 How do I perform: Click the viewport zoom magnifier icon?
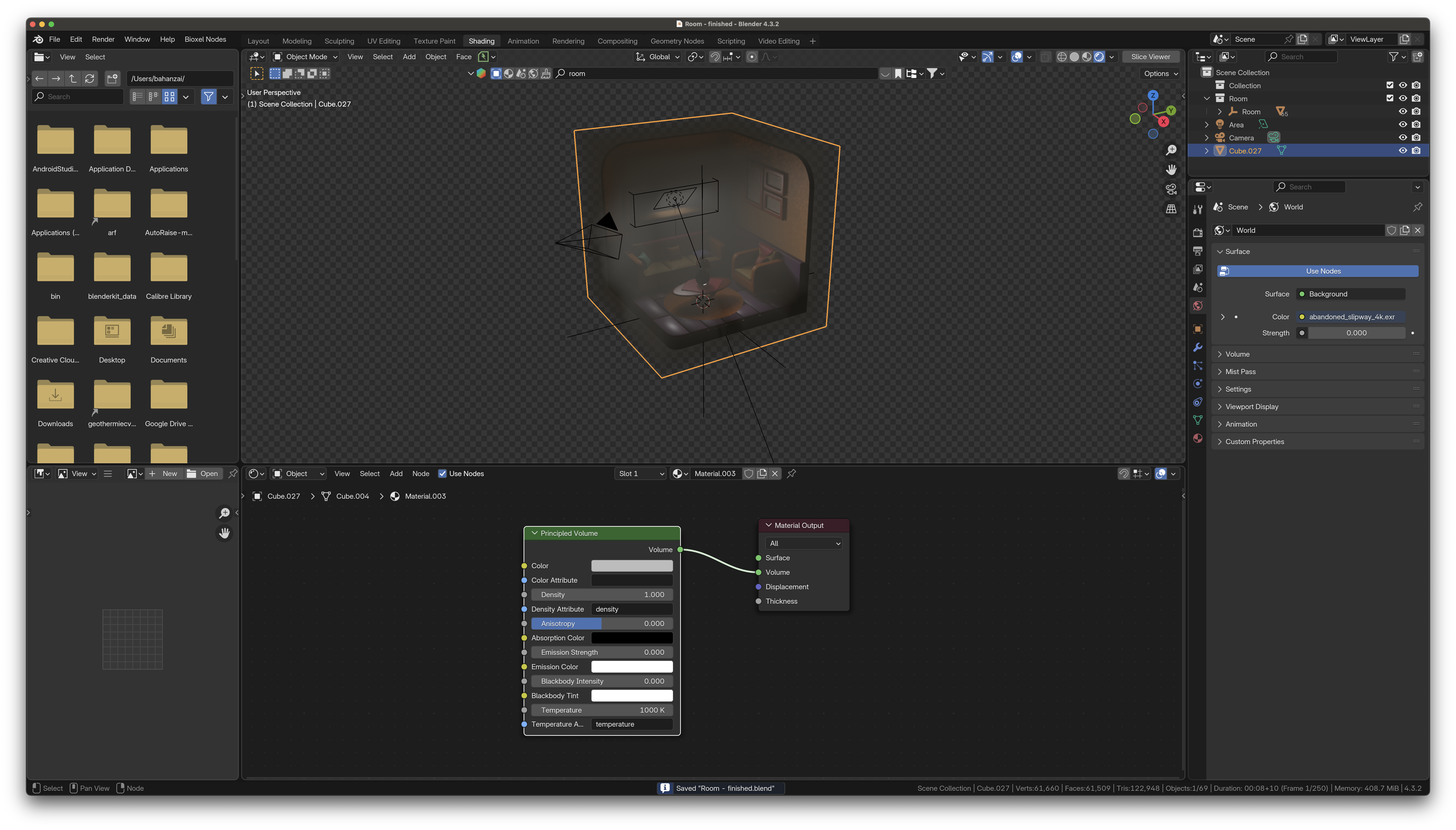tap(1171, 150)
